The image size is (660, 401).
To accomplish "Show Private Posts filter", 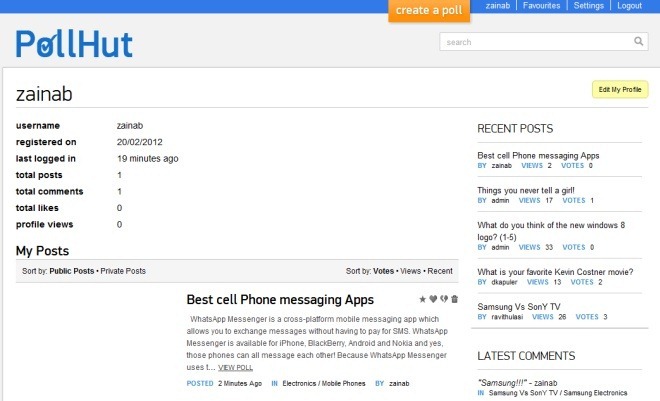I will coord(123,271).
